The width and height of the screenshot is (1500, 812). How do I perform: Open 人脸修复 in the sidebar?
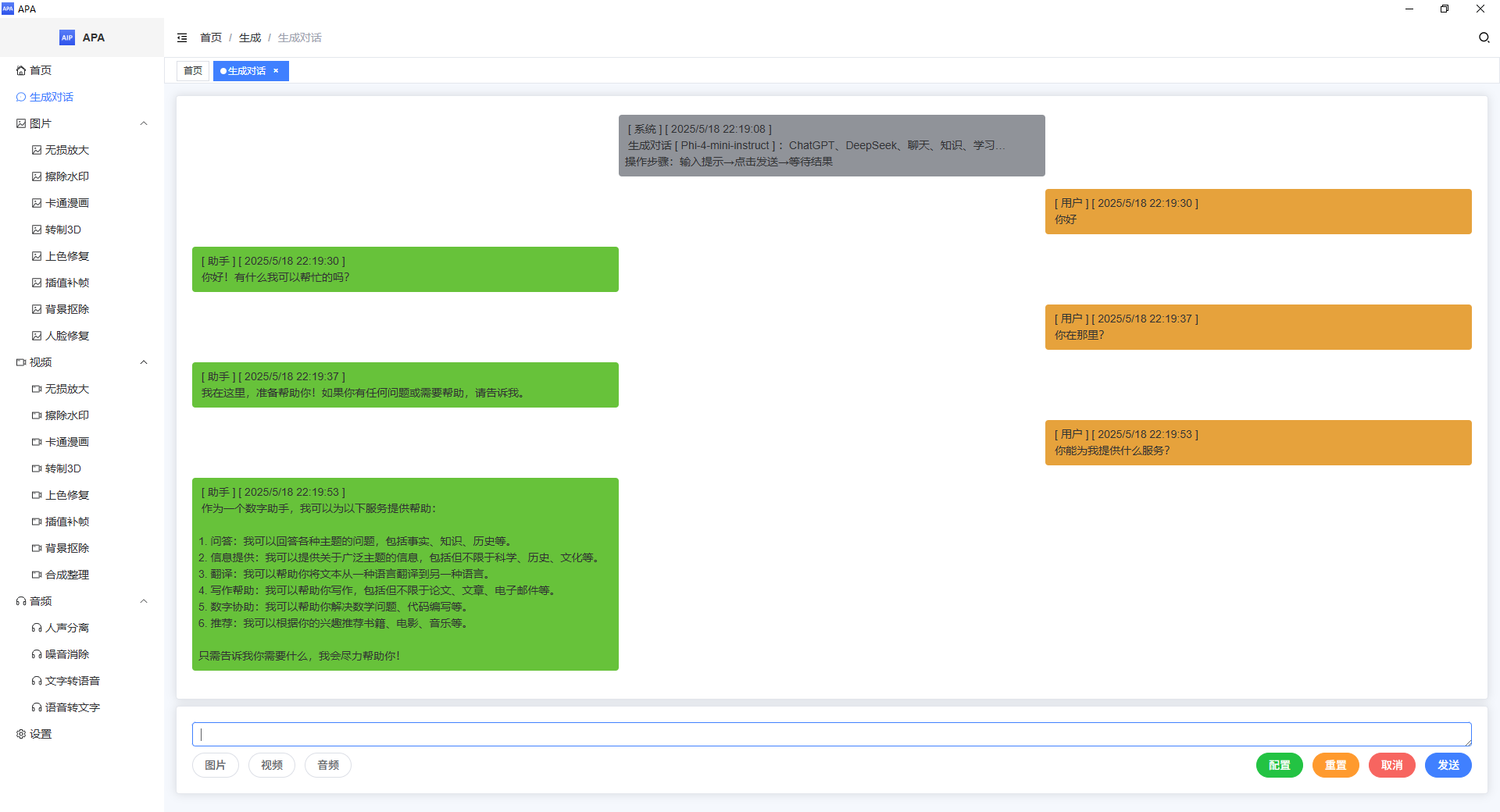tap(82, 336)
